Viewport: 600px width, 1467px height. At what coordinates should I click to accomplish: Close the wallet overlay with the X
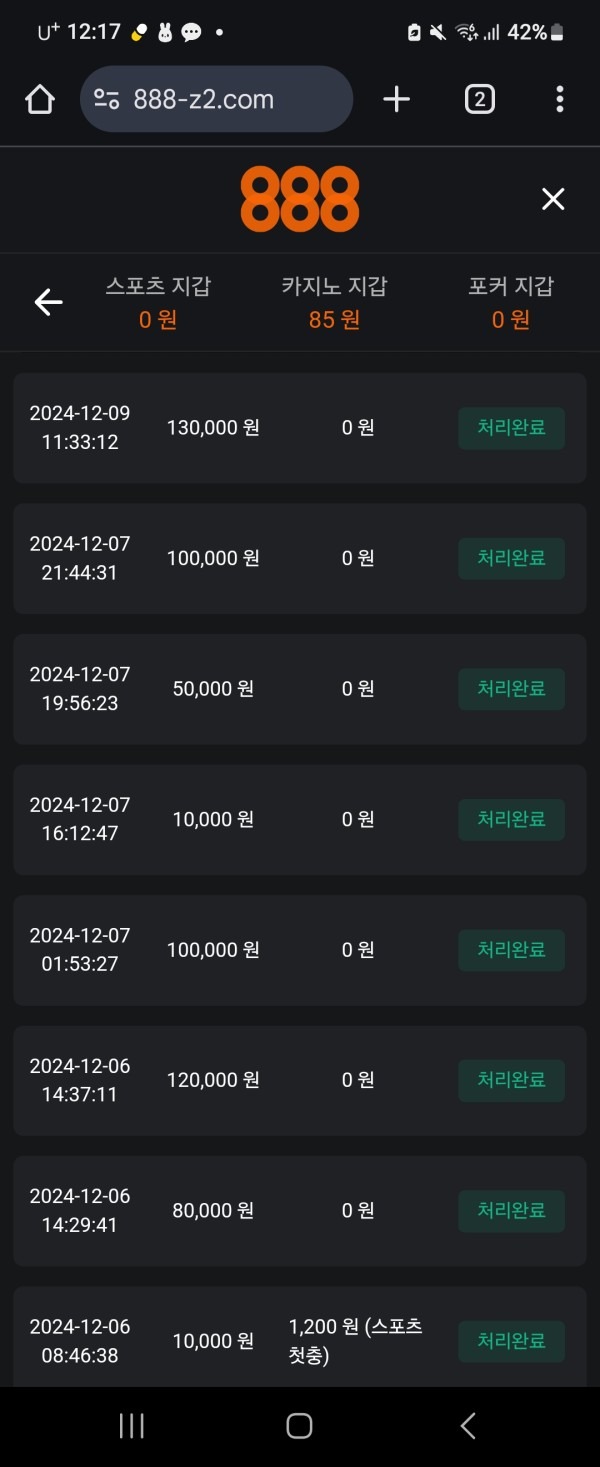[x=552, y=198]
